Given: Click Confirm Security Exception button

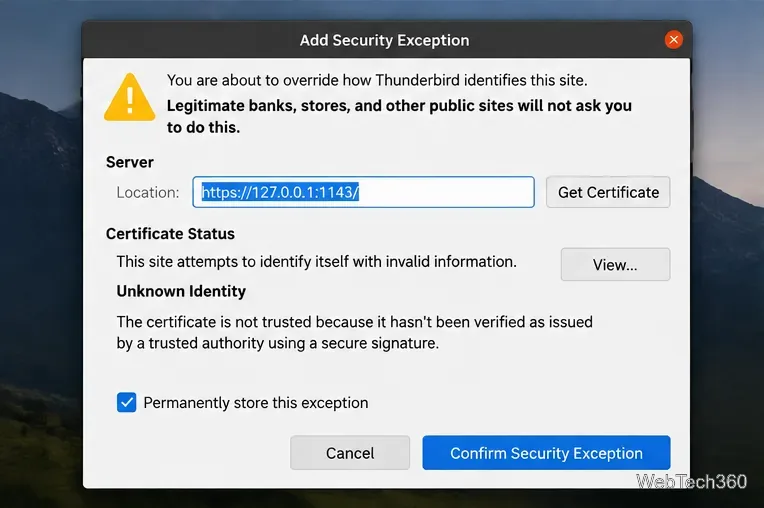Looking at the screenshot, I should pyautogui.click(x=546, y=452).
